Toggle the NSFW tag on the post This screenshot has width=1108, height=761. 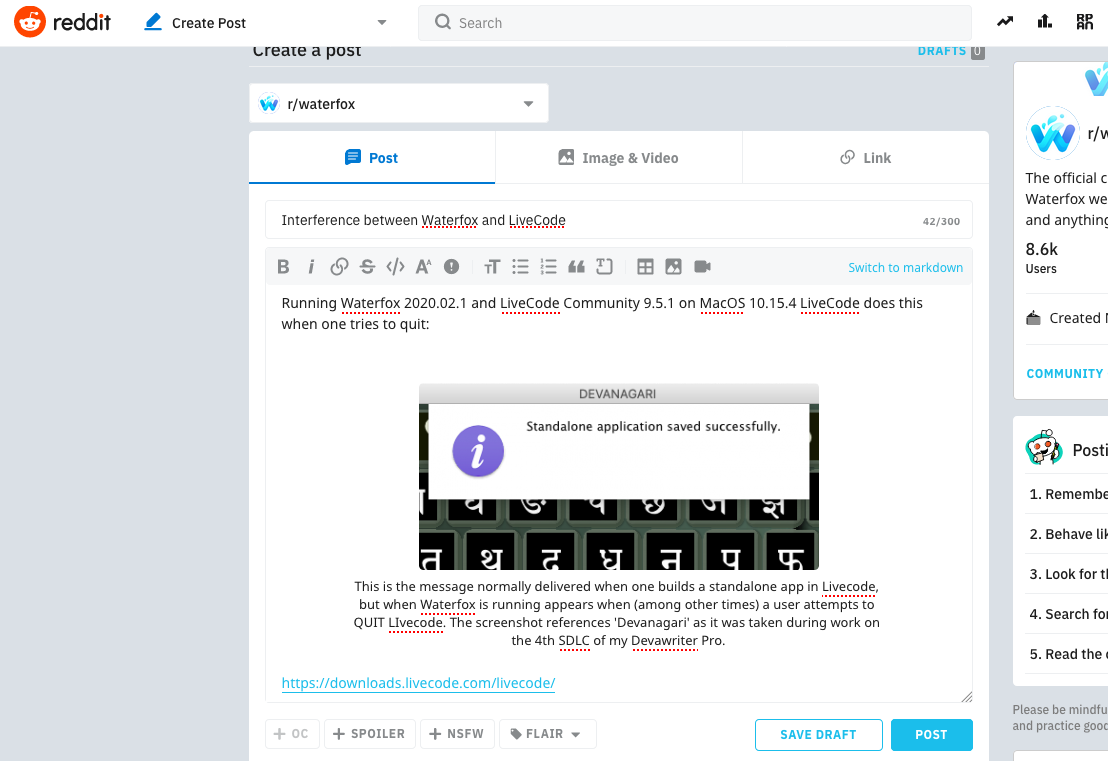[458, 734]
